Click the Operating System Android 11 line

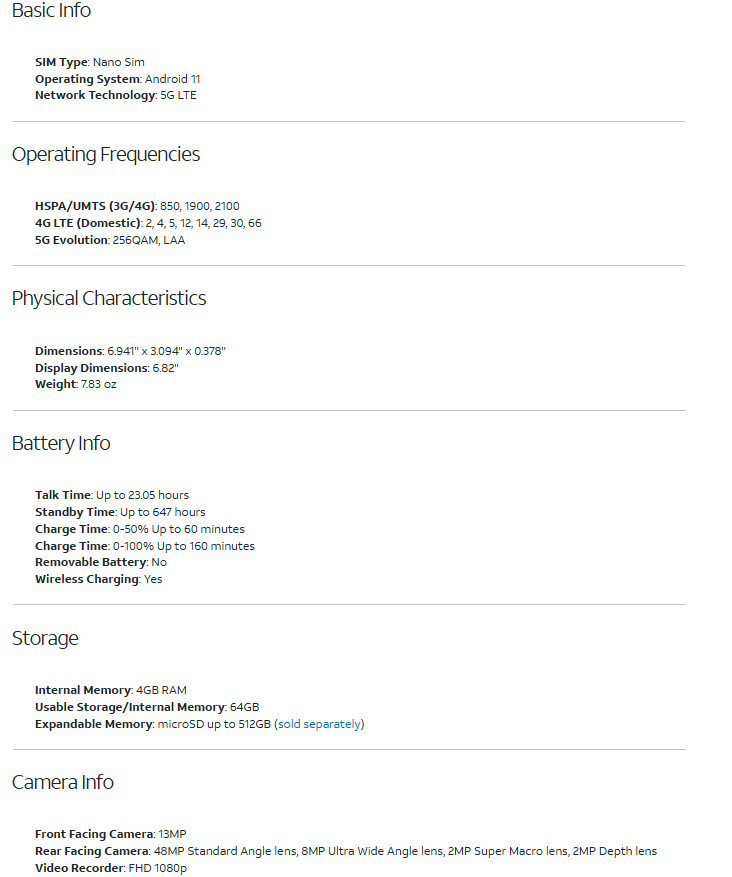[x=117, y=79]
